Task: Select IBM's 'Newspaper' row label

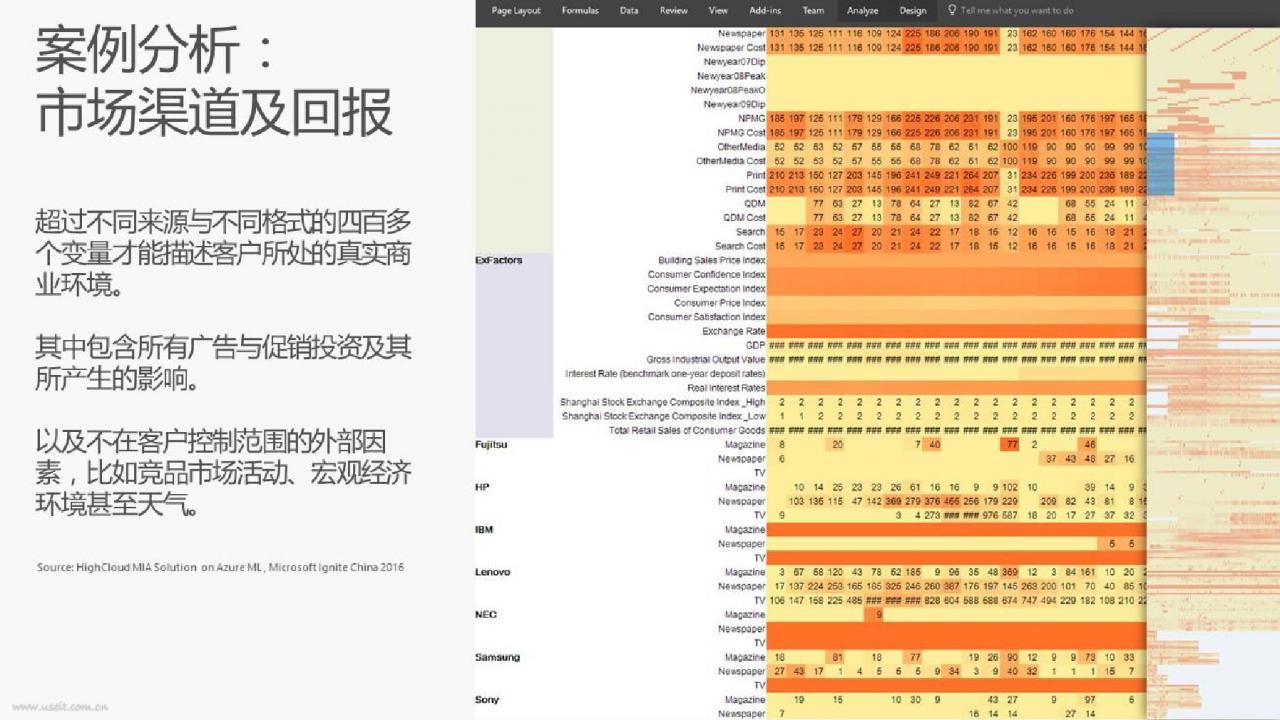Action: coord(741,544)
